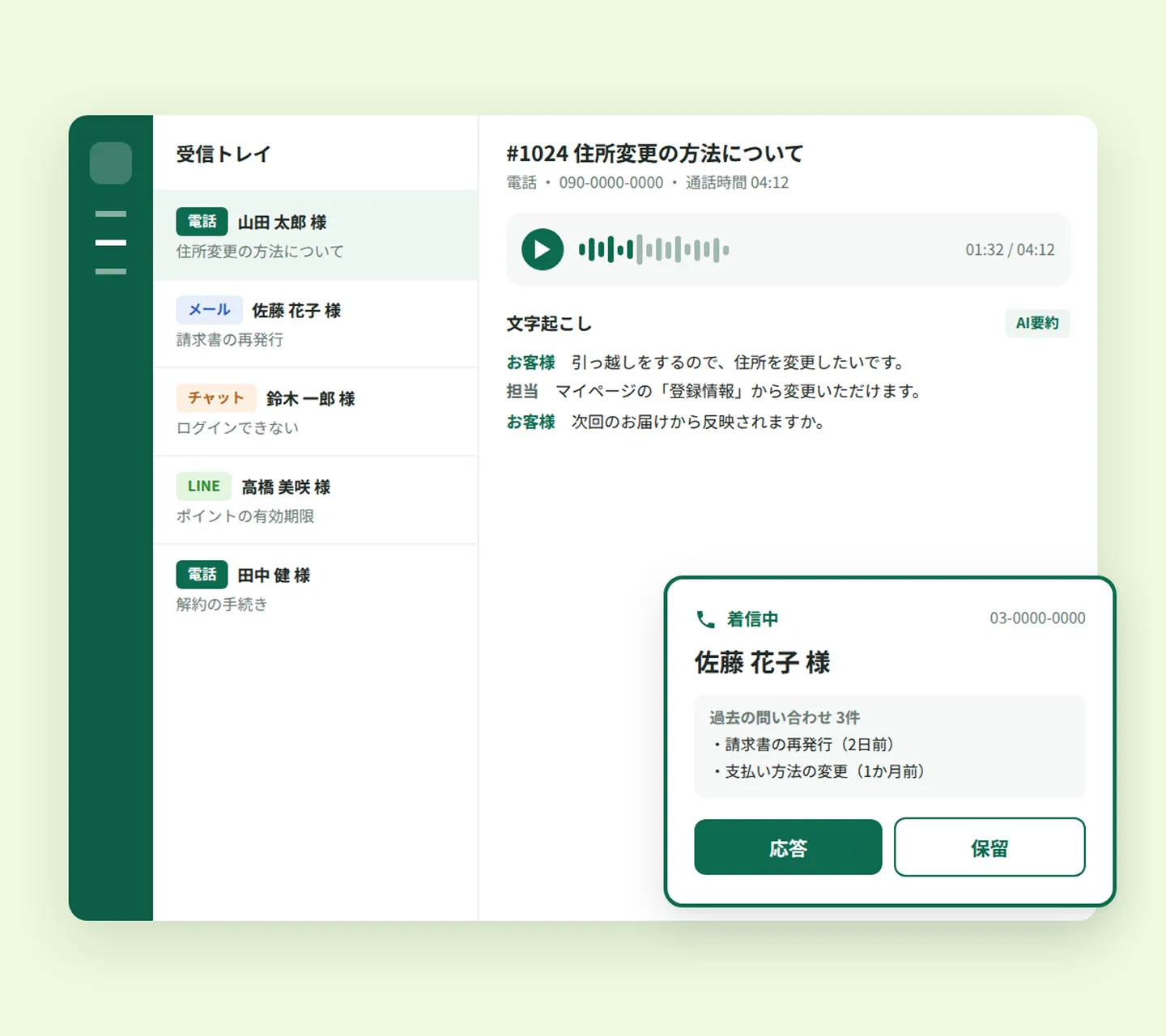Click incoming caller number 03-0000-0000

(1037, 618)
